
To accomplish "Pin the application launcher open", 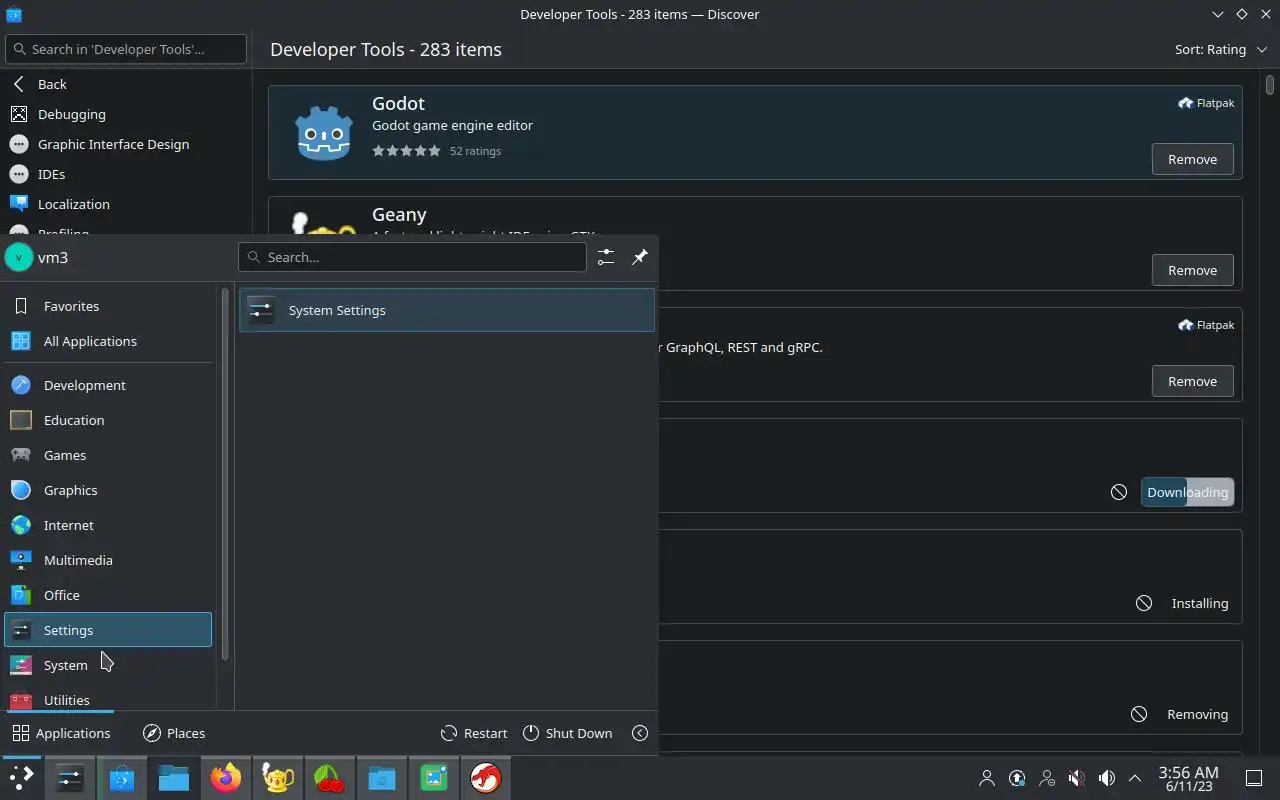I will (x=640, y=257).
